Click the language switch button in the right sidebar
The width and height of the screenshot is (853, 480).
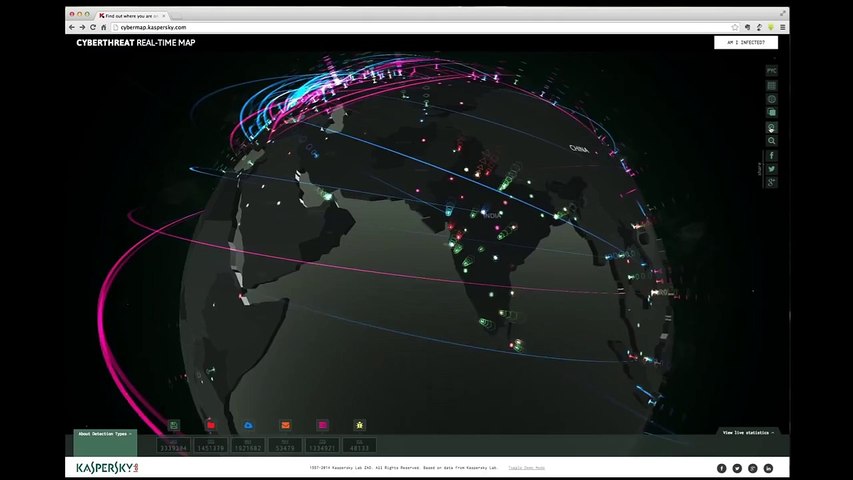coord(771,71)
